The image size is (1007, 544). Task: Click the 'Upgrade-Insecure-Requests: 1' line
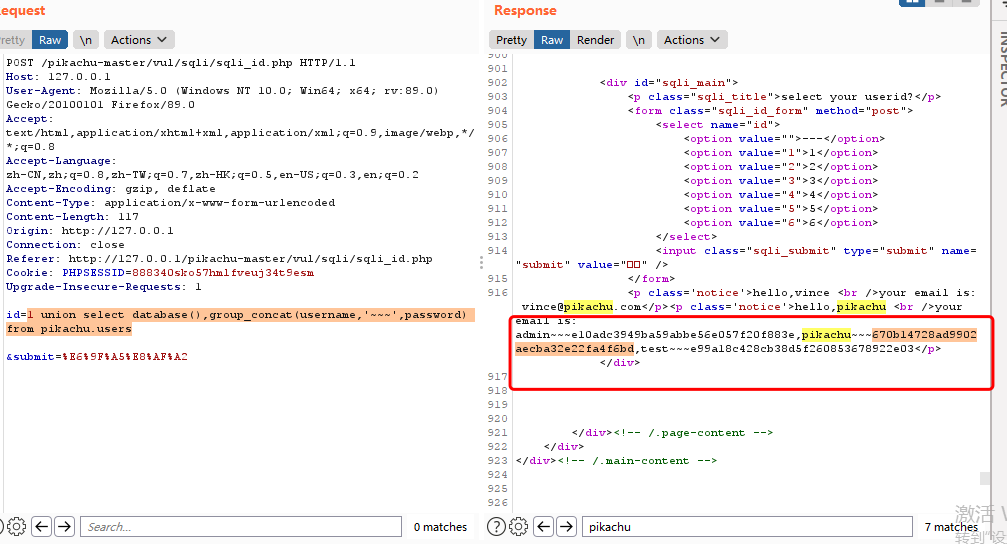[x=103, y=287]
